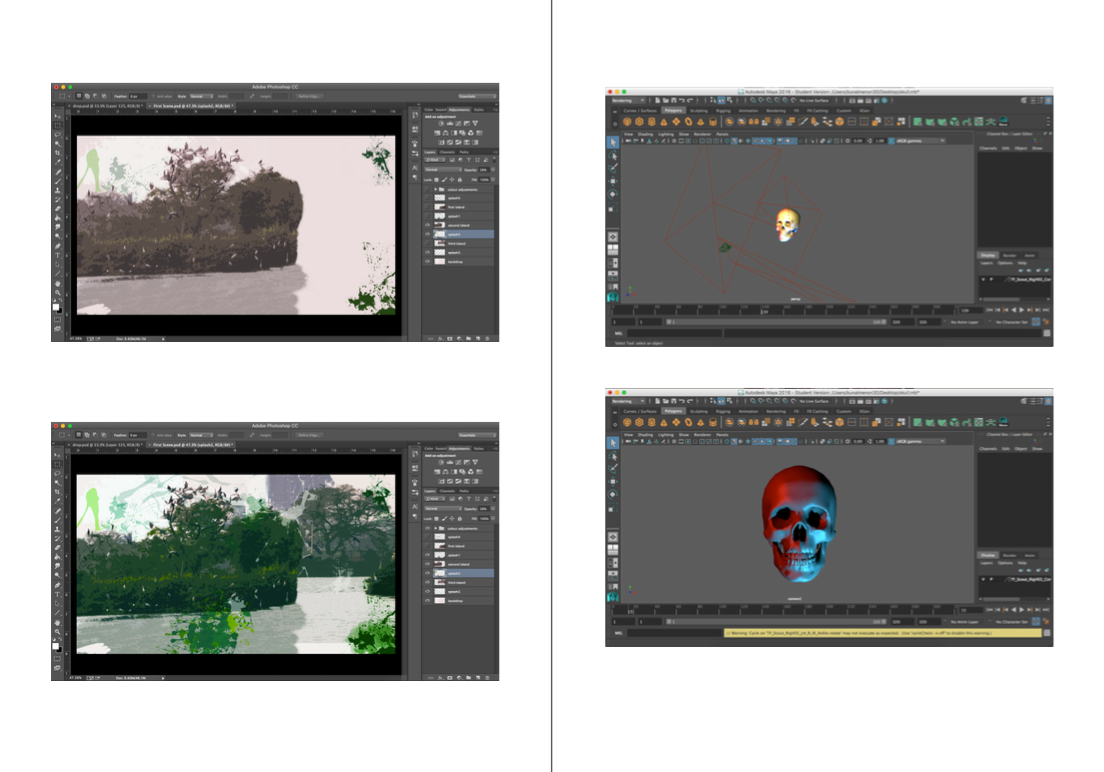
Task: Click Feather input field in top Photoshop options bar
Action: point(138,96)
